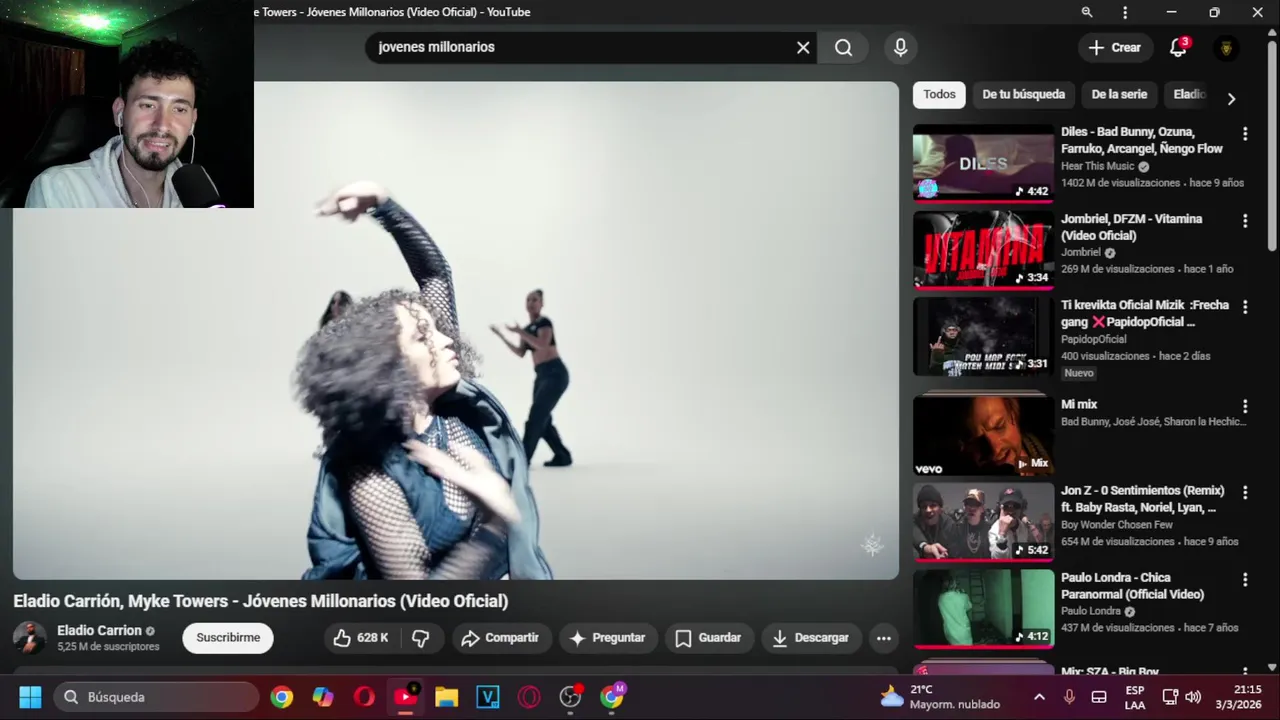
Task: Click the cast/display icon in system tray
Action: tap(1170, 697)
